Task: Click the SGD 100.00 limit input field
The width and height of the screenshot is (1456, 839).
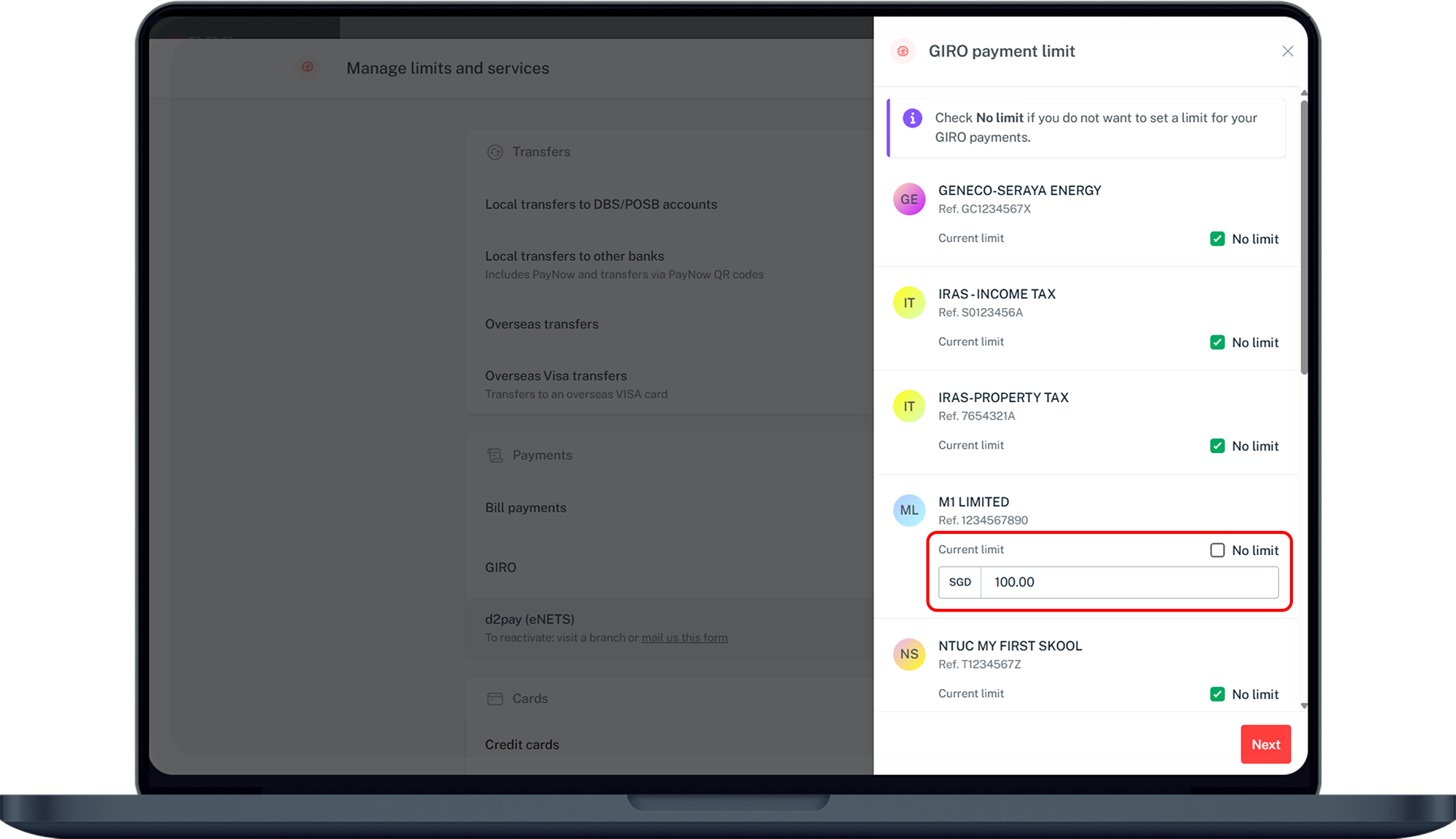Action: pyautogui.click(x=1128, y=582)
